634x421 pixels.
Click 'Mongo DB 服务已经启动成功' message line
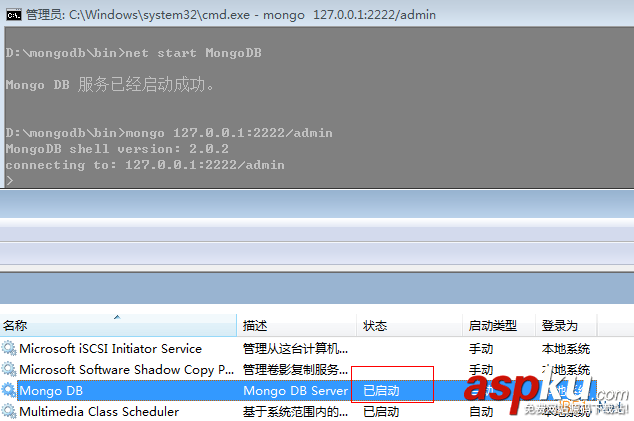tap(110, 85)
